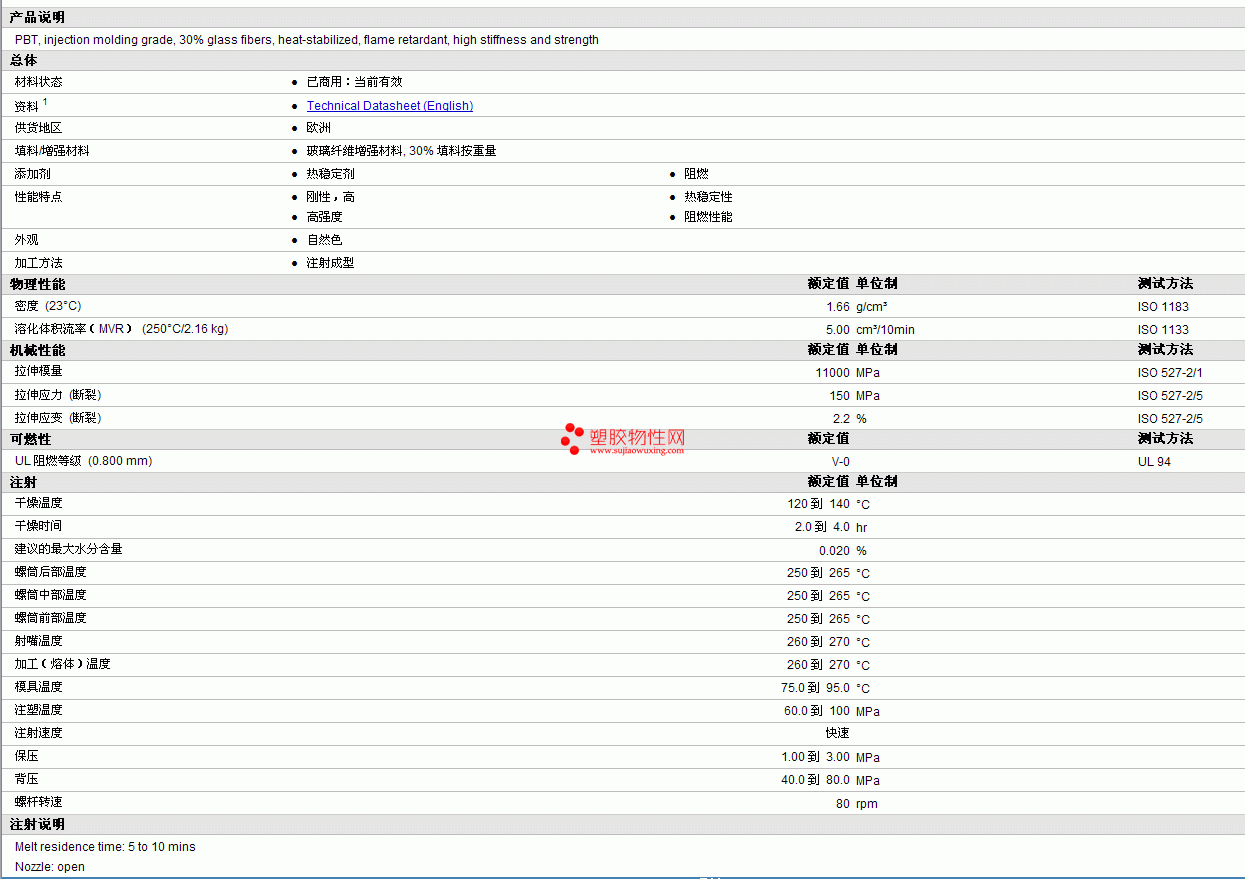Click the 拉伸应力 (断裂) row label
This screenshot has width=1245, height=879.
click(58, 395)
